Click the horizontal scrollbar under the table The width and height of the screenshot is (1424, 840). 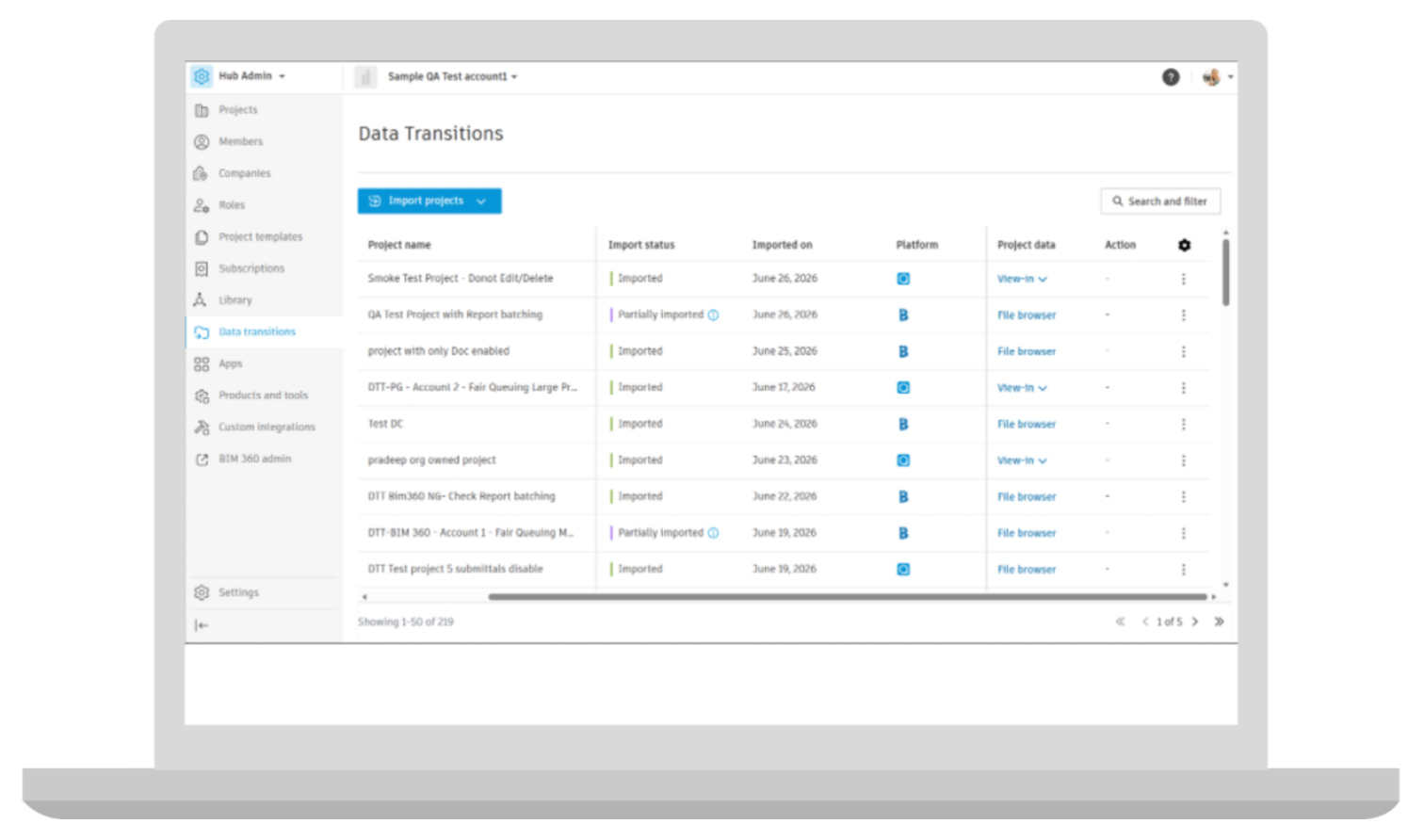pos(847,597)
